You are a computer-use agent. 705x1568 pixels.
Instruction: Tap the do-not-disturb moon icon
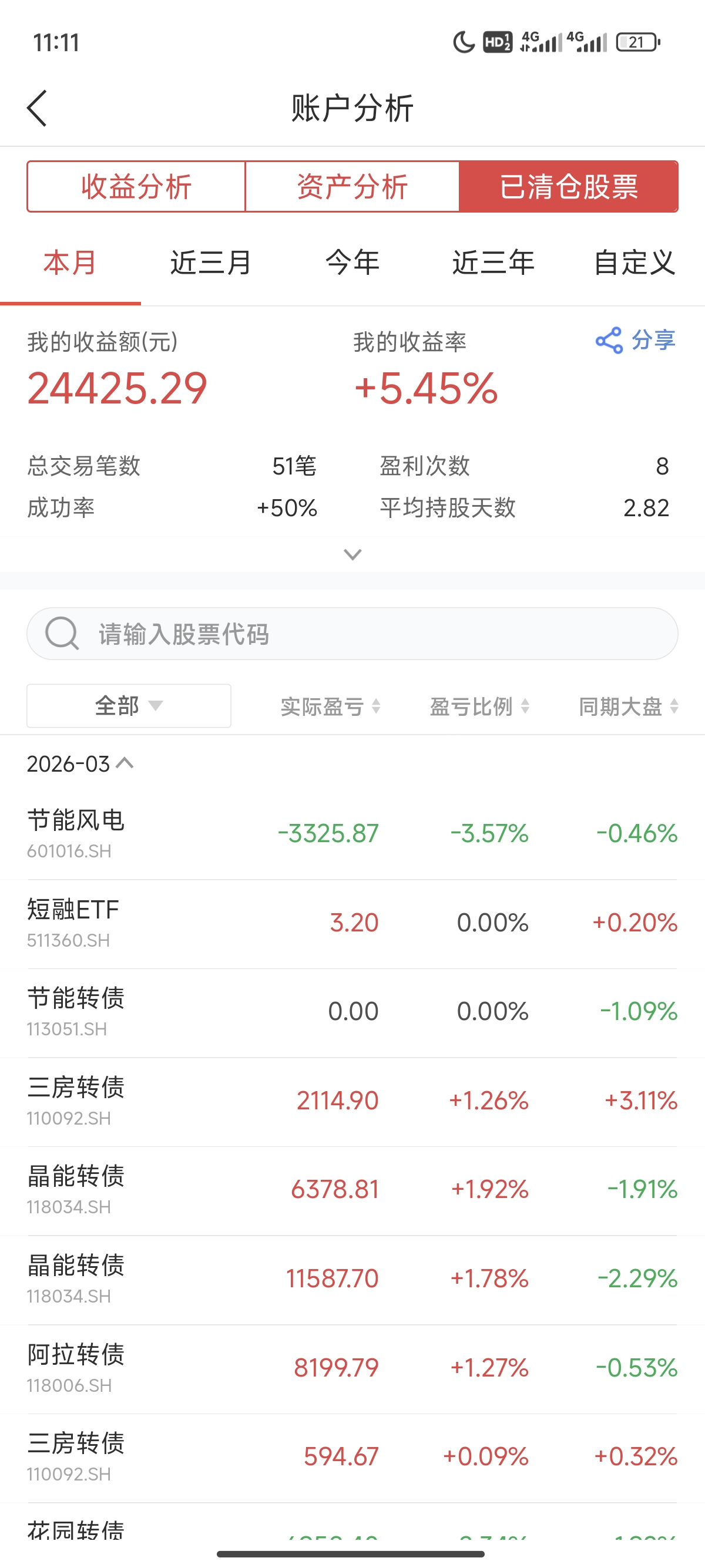tap(464, 42)
